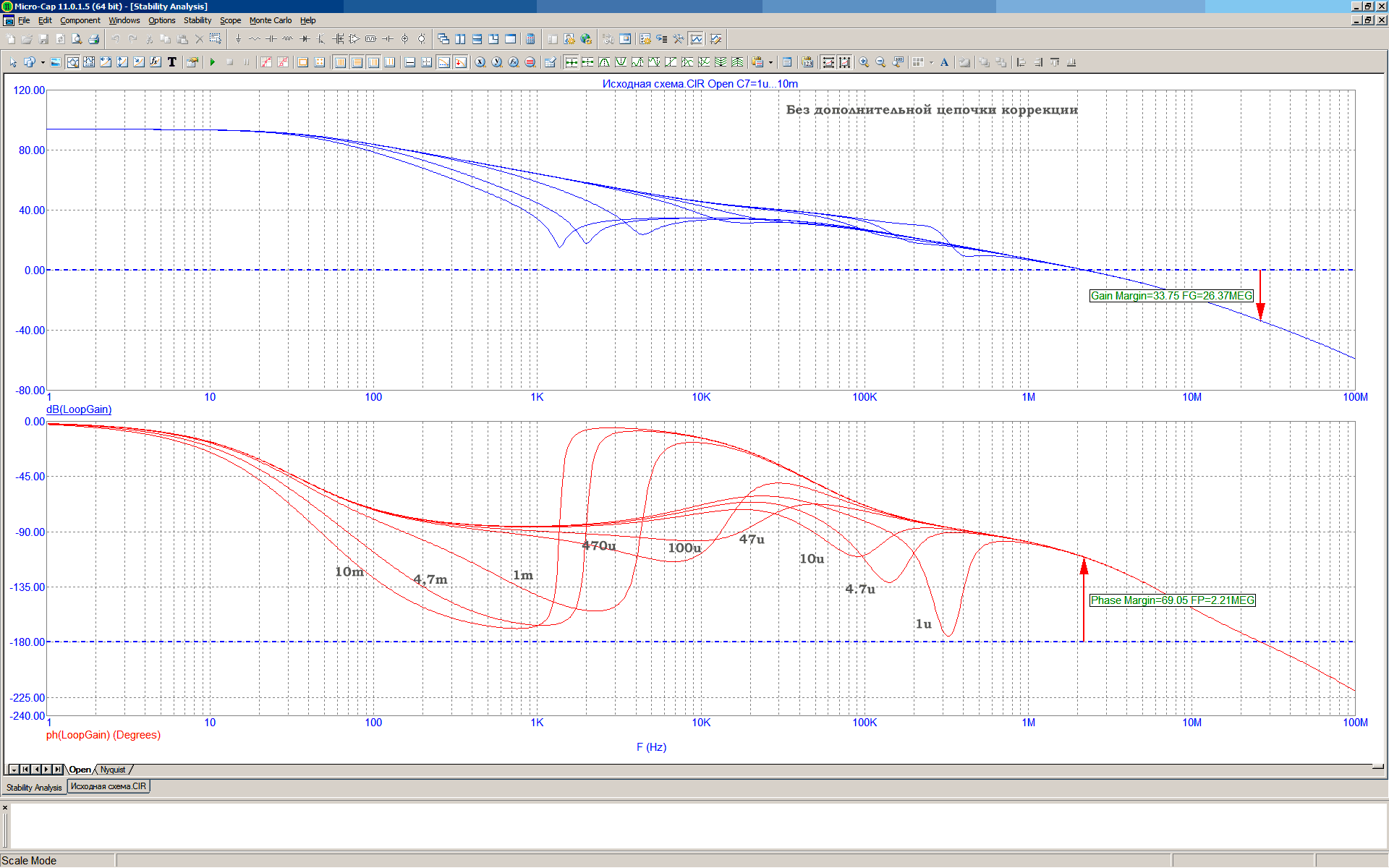The width and height of the screenshot is (1389, 868).
Task: Click the Print icon in the toolbar
Action: coord(93,39)
